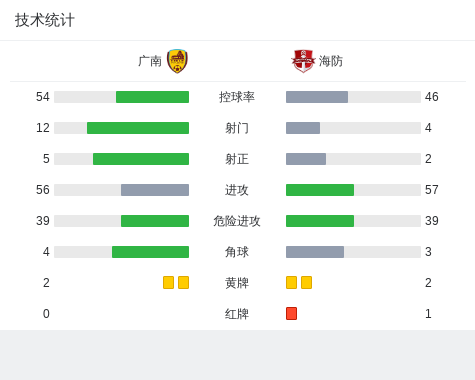Click 广南's green 角球 corner bar
The width and height of the screenshot is (475, 380).
150,252
